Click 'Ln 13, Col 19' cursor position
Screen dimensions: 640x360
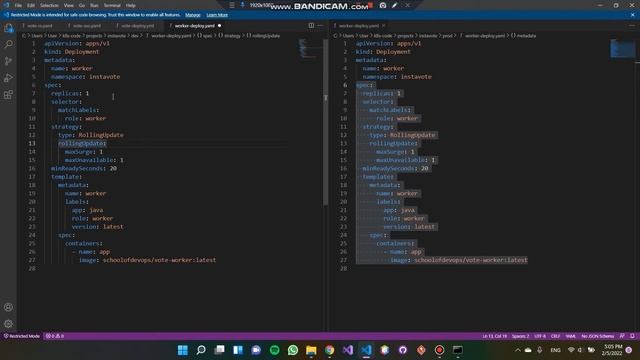coord(494,336)
